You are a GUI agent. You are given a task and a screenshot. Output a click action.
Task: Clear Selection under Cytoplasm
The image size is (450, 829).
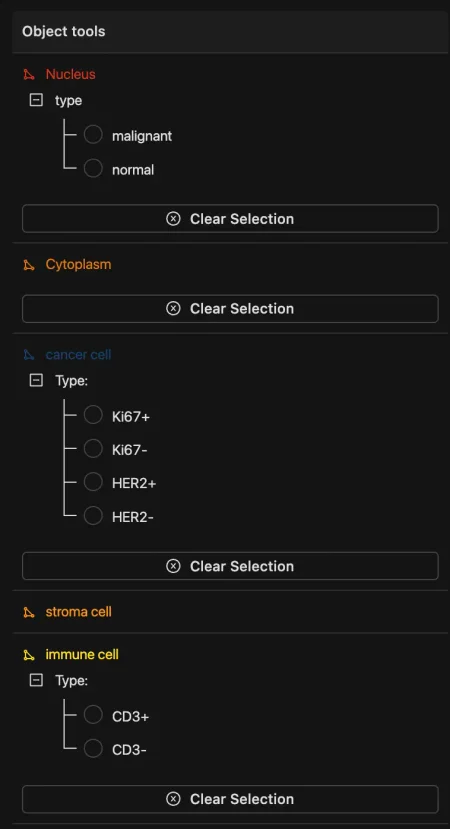[x=230, y=308]
